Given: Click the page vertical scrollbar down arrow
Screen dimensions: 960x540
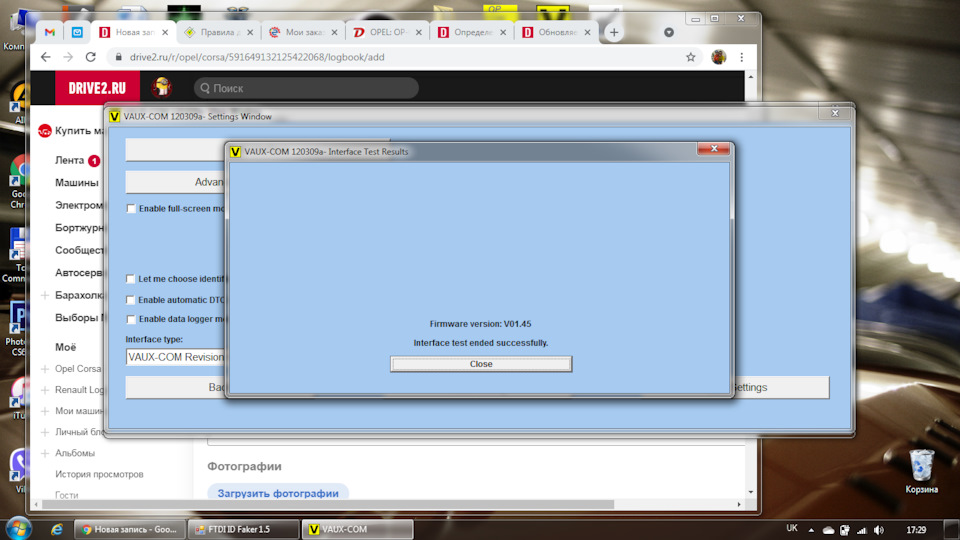Looking at the screenshot, I should 751,492.
